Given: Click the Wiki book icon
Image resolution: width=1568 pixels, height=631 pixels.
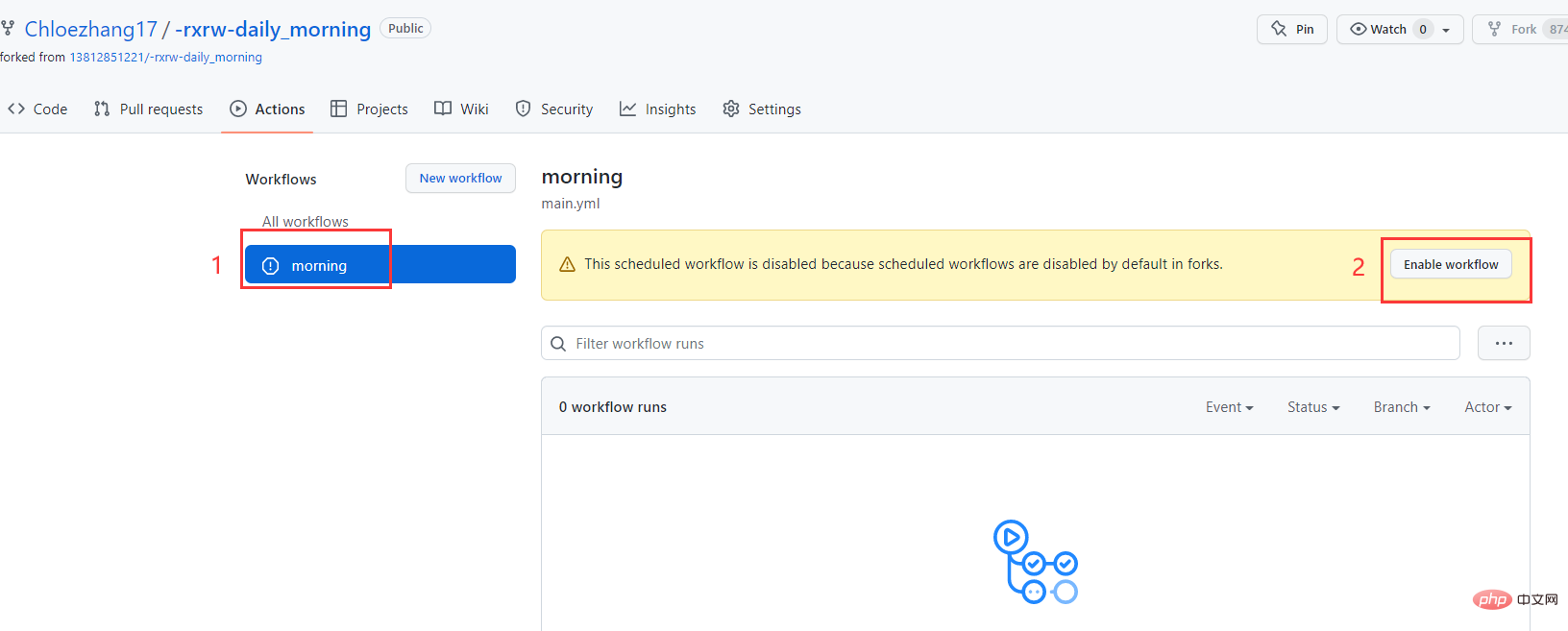Looking at the screenshot, I should tap(443, 109).
